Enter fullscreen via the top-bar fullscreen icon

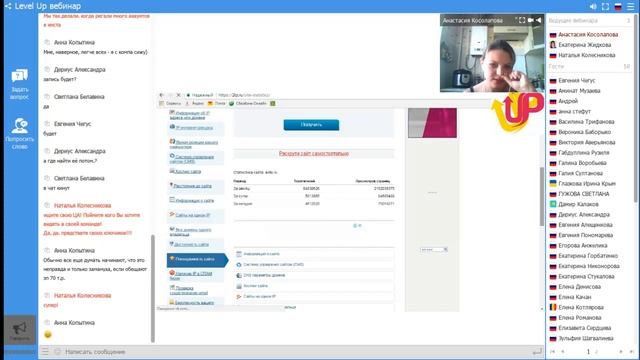click(605, 7)
